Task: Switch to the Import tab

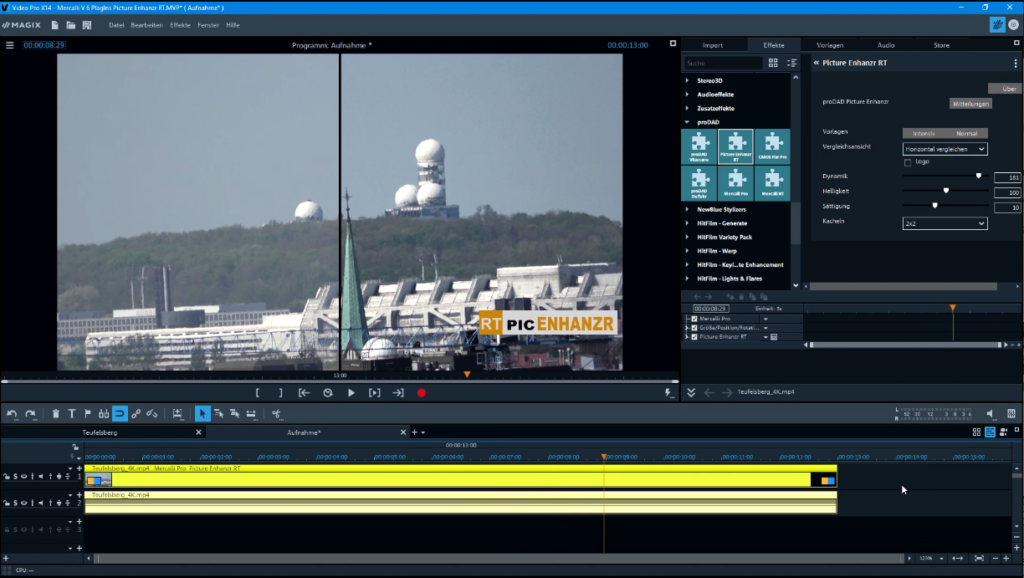Action: 712,45
